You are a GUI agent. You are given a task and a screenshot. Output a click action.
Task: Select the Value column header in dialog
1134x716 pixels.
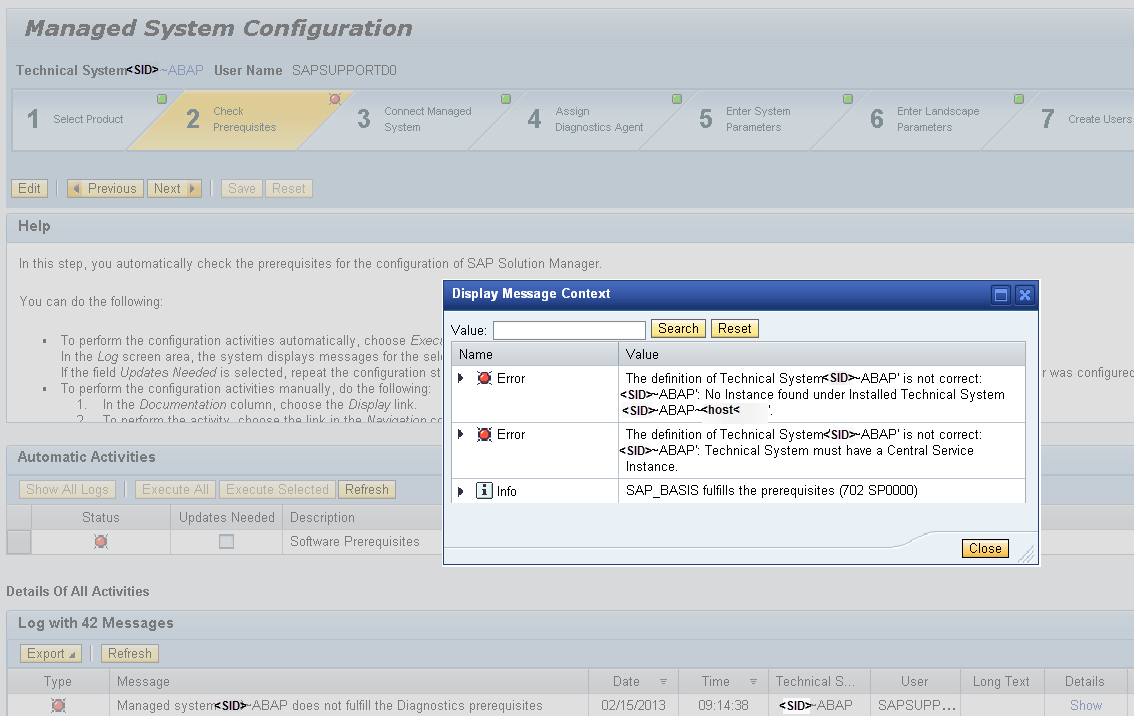[822, 354]
